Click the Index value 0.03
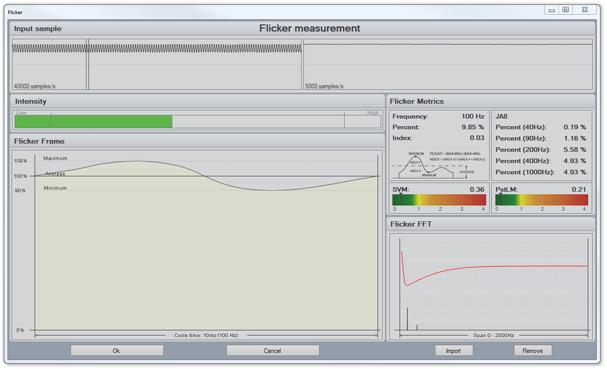This screenshot has height=369, width=607. coord(477,138)
